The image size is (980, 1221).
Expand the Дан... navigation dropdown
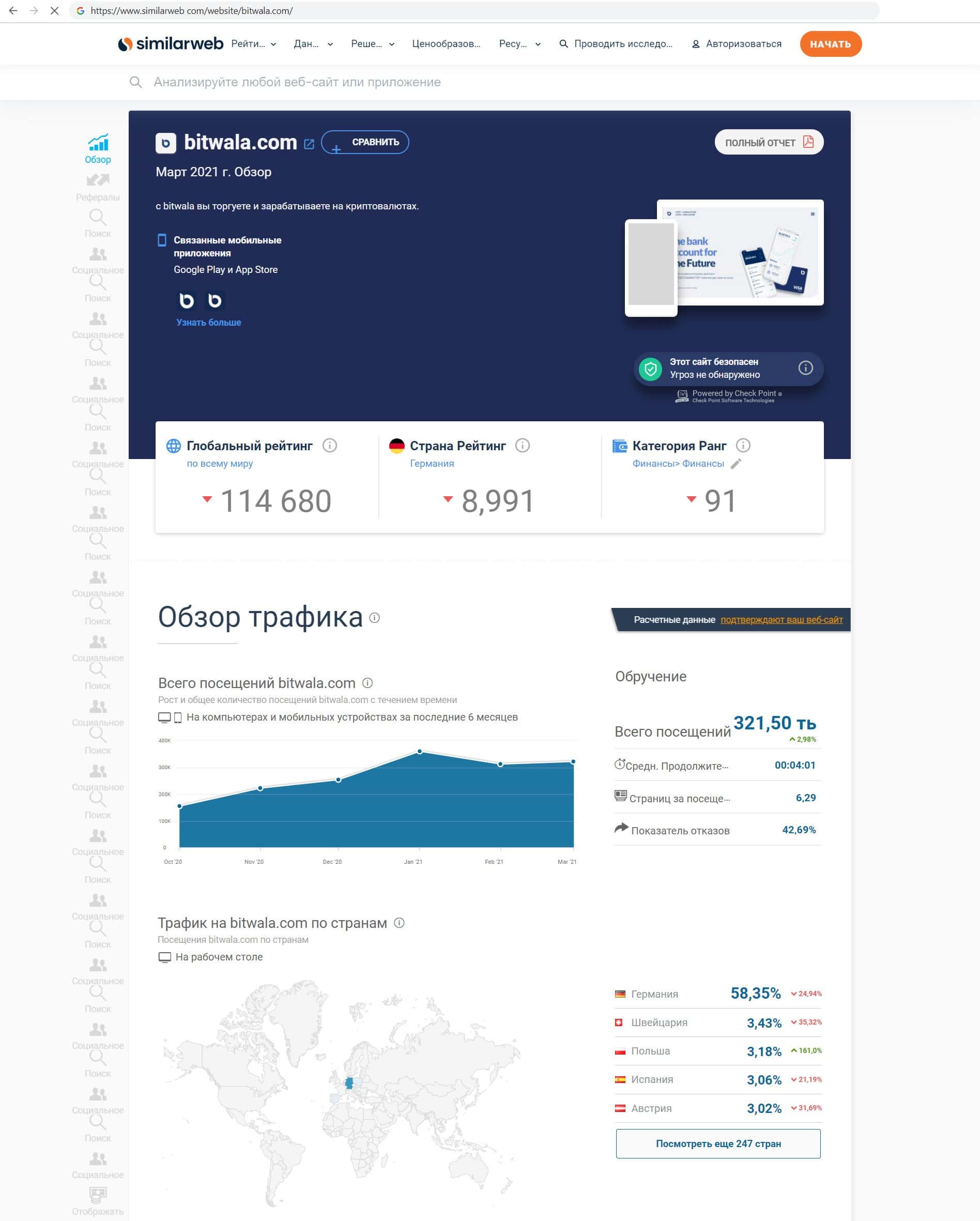(313, 43)
